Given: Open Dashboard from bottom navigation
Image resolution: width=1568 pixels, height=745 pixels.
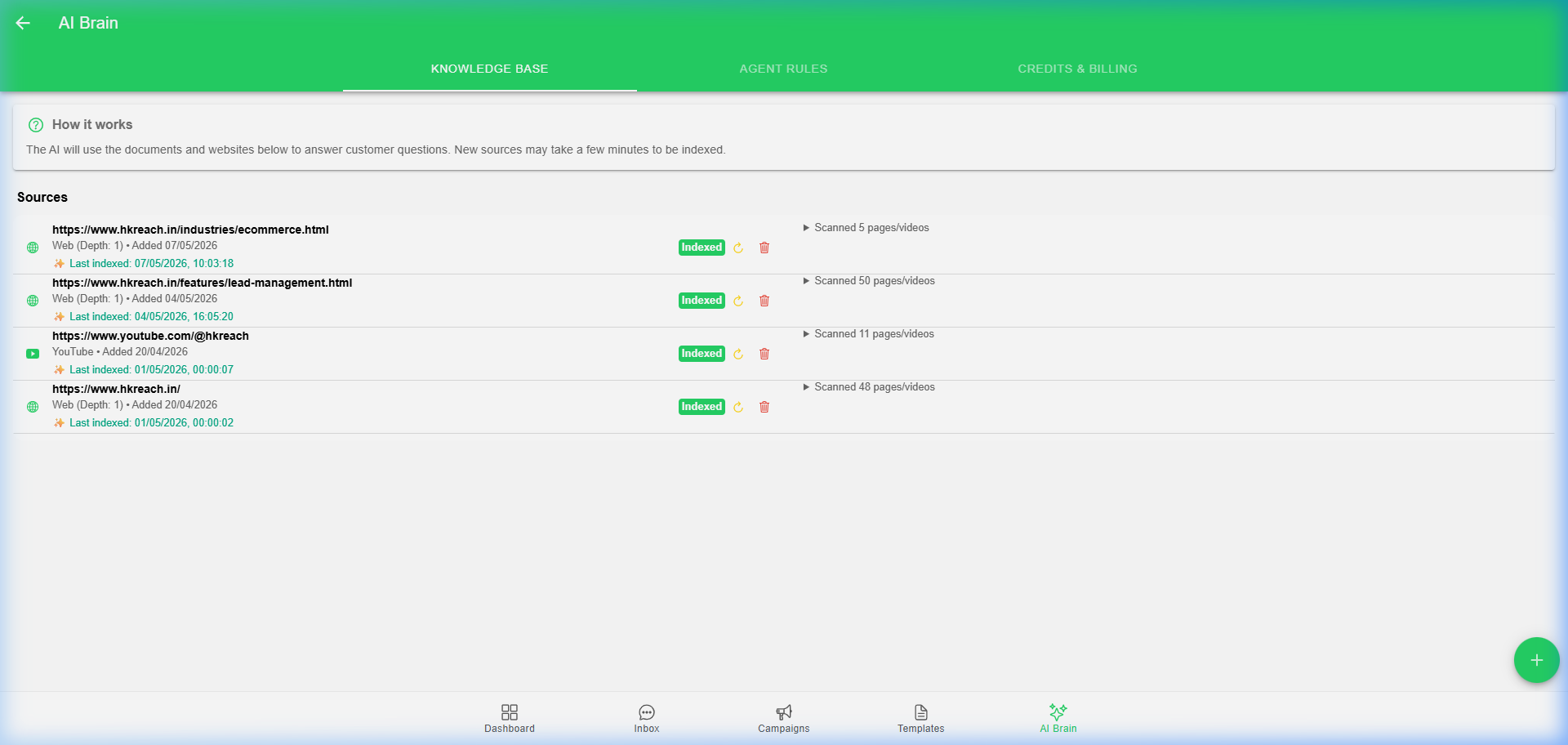Looking at the screenshot, I should click(x=510, y=719).
